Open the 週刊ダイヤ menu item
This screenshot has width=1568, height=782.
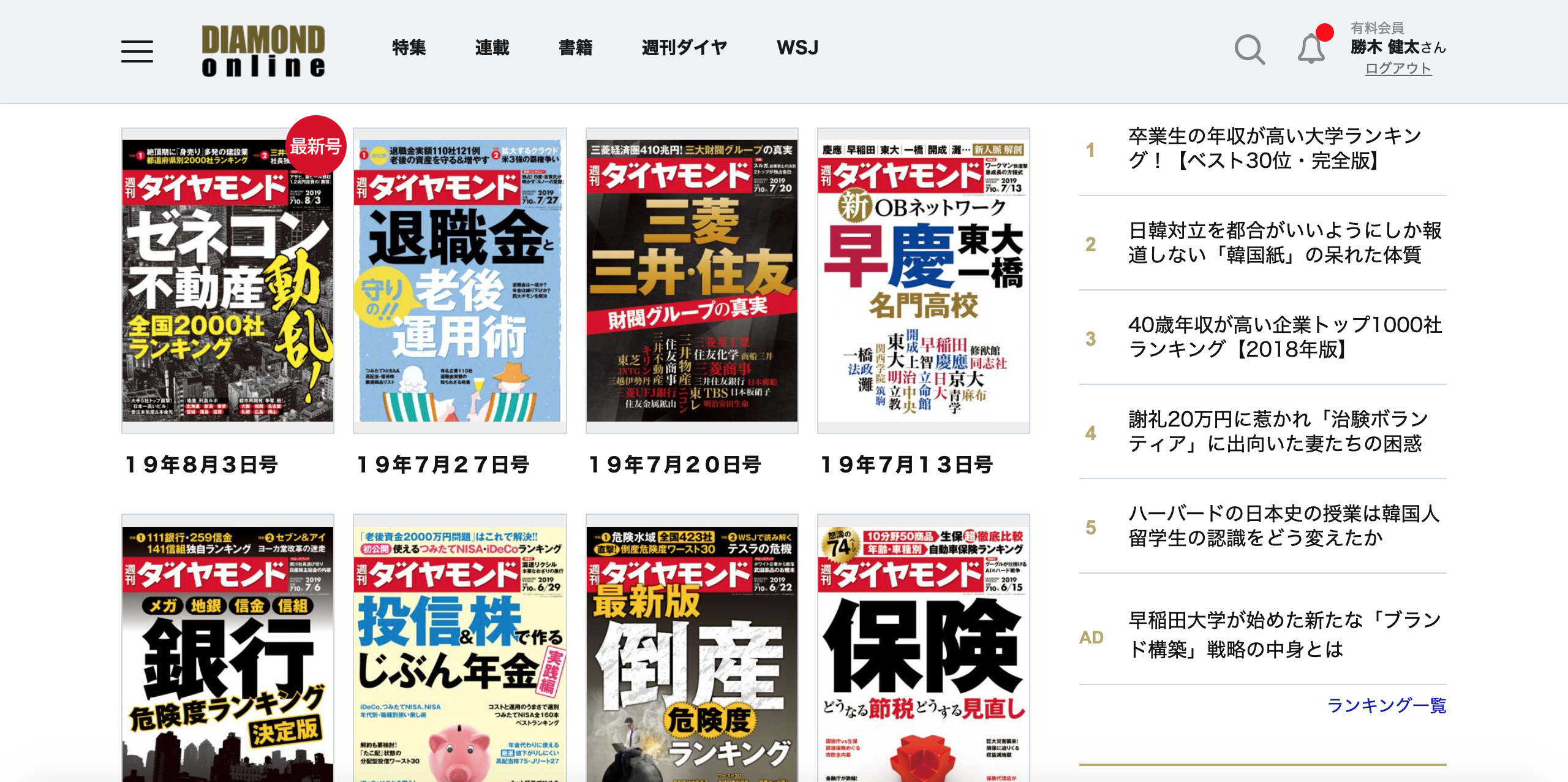(x=684, y=47)
